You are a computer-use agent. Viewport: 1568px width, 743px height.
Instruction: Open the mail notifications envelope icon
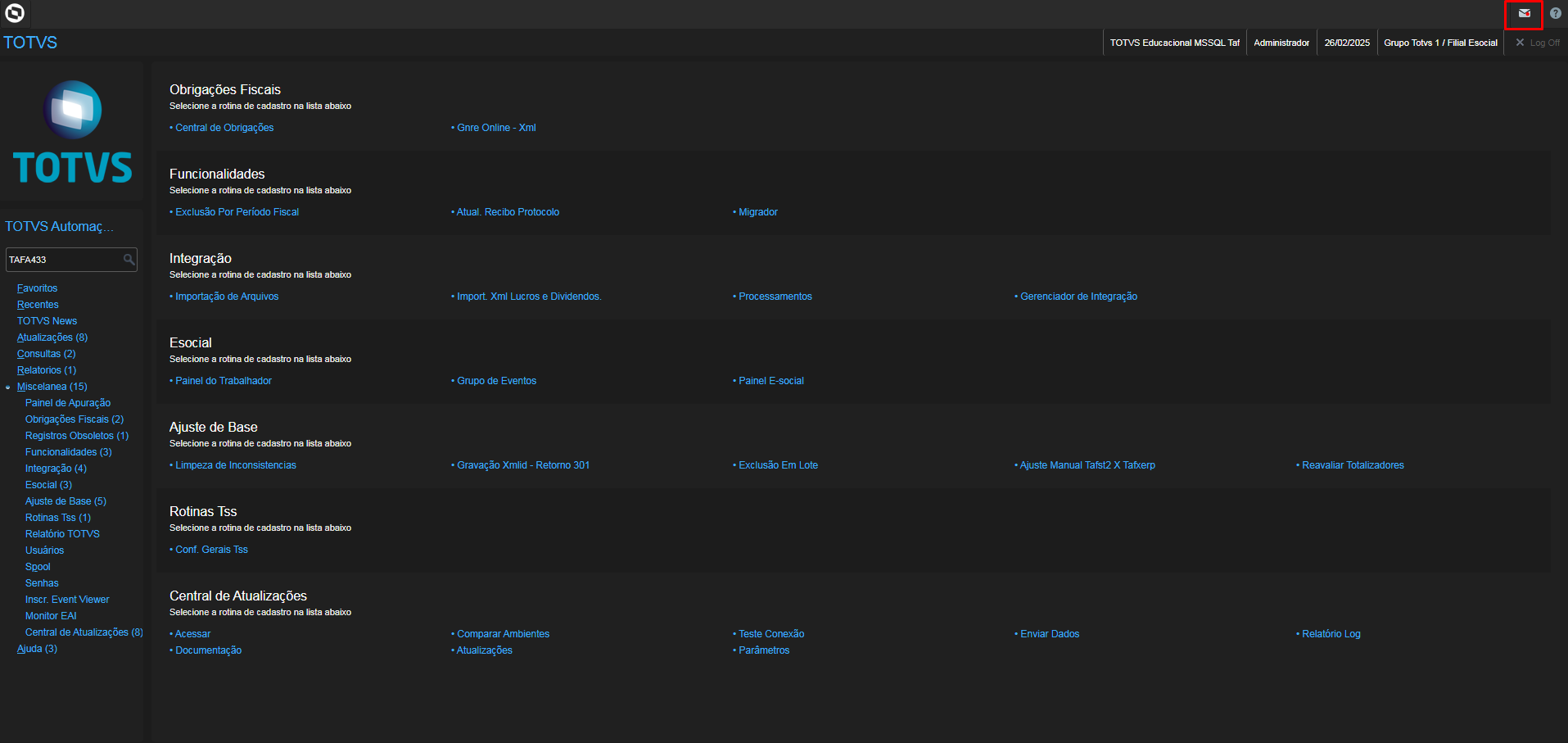tap(1524, 14)
